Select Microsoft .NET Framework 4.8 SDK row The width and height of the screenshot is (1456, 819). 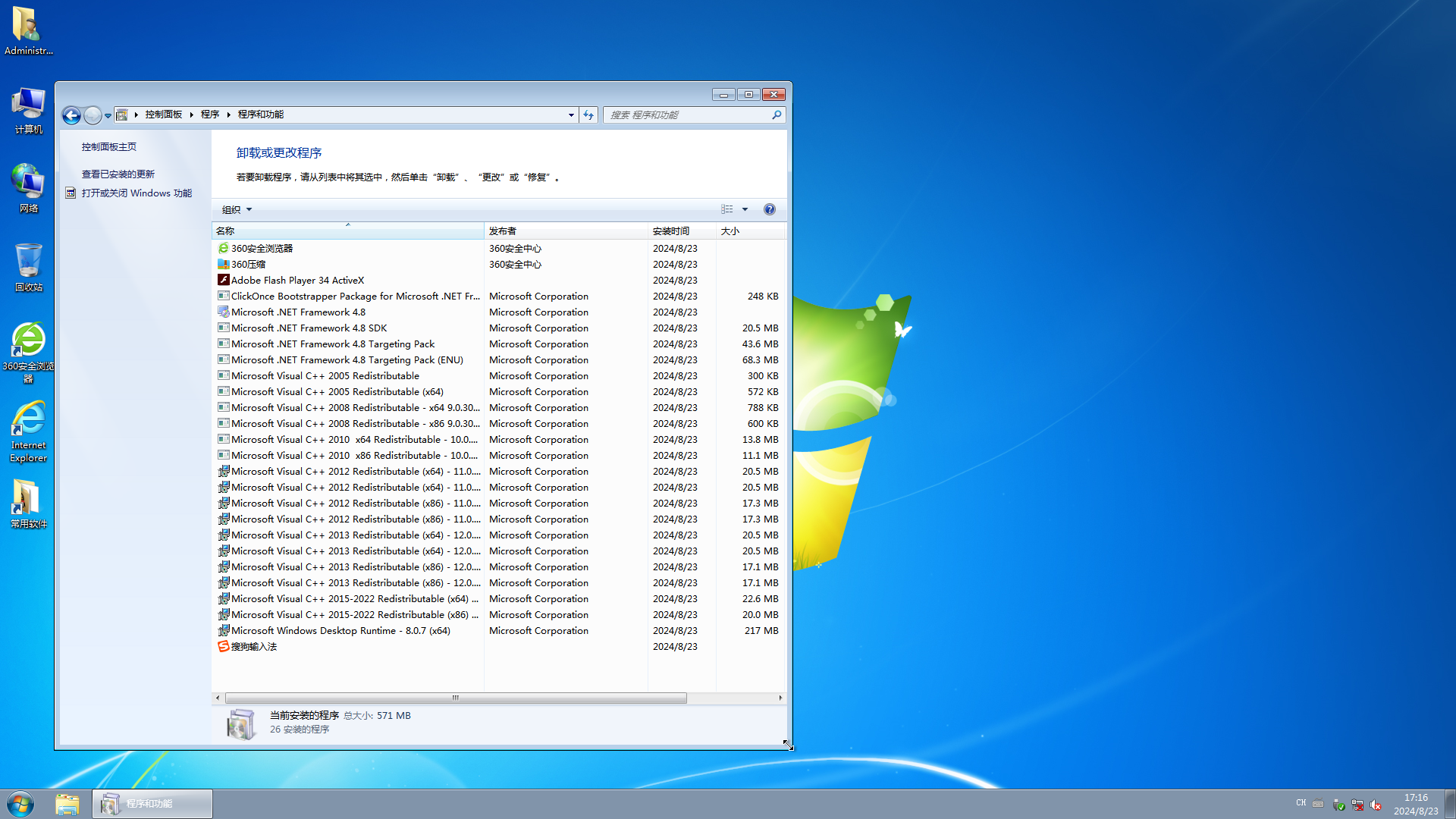click(x=498, y=328)
